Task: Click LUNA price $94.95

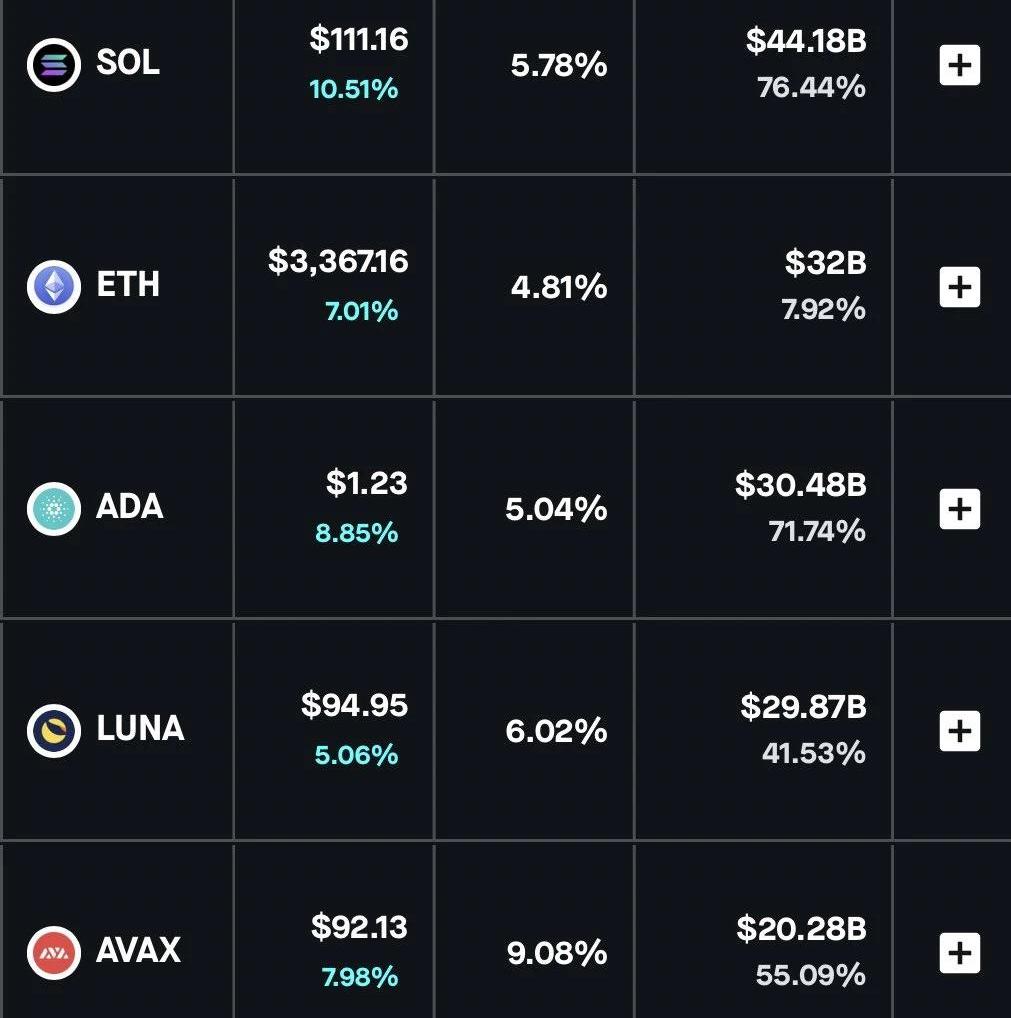Action: point(354,706)
